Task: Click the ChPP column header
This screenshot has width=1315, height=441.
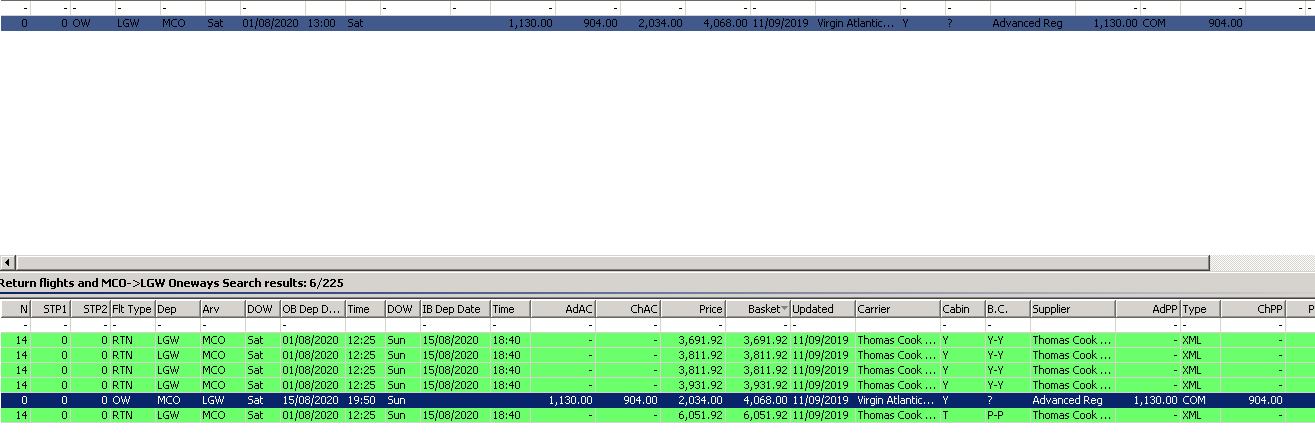Action: tap(1252, 309)
